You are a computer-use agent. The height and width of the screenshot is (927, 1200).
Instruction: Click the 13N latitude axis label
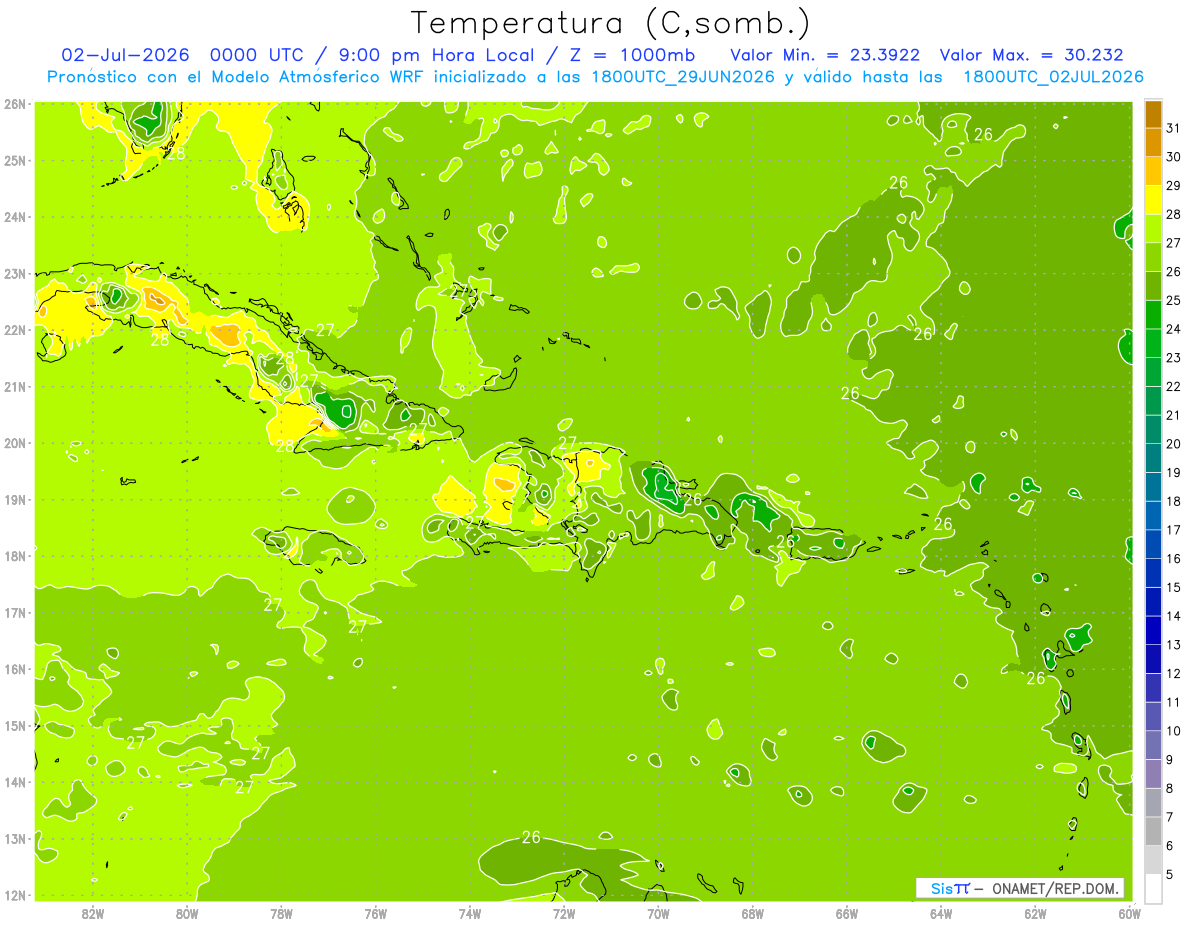click(14, 839)
